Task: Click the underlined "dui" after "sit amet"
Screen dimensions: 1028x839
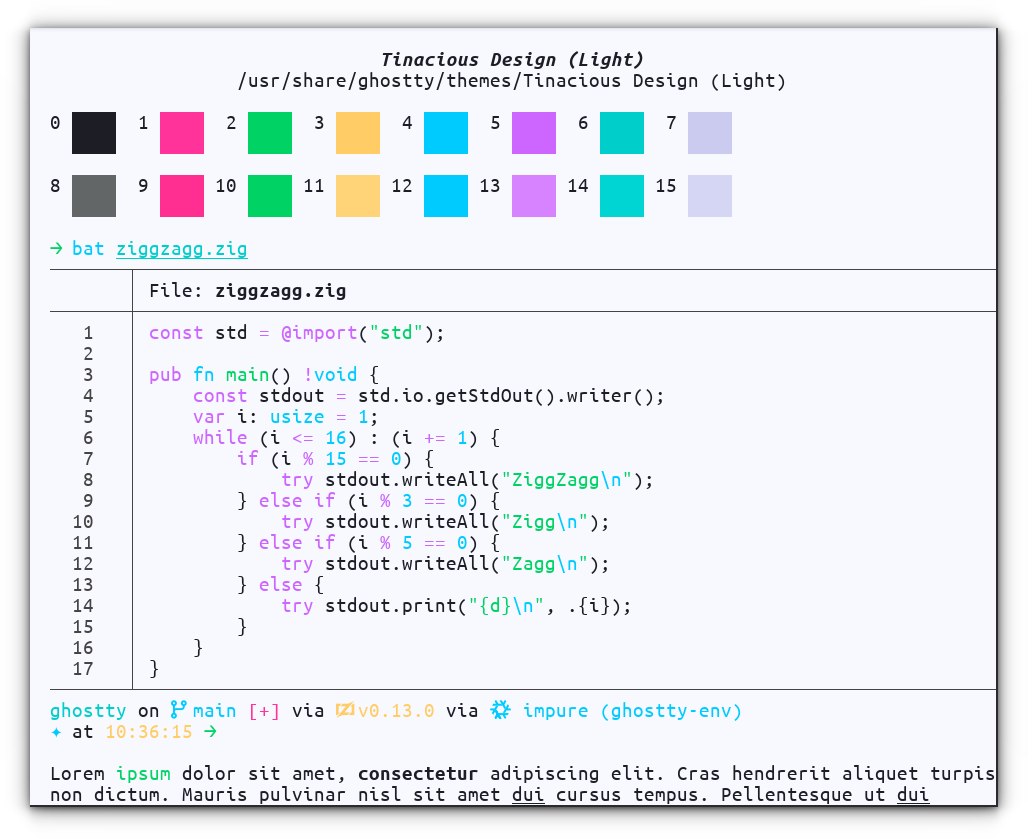Action: tap(527, 794)
